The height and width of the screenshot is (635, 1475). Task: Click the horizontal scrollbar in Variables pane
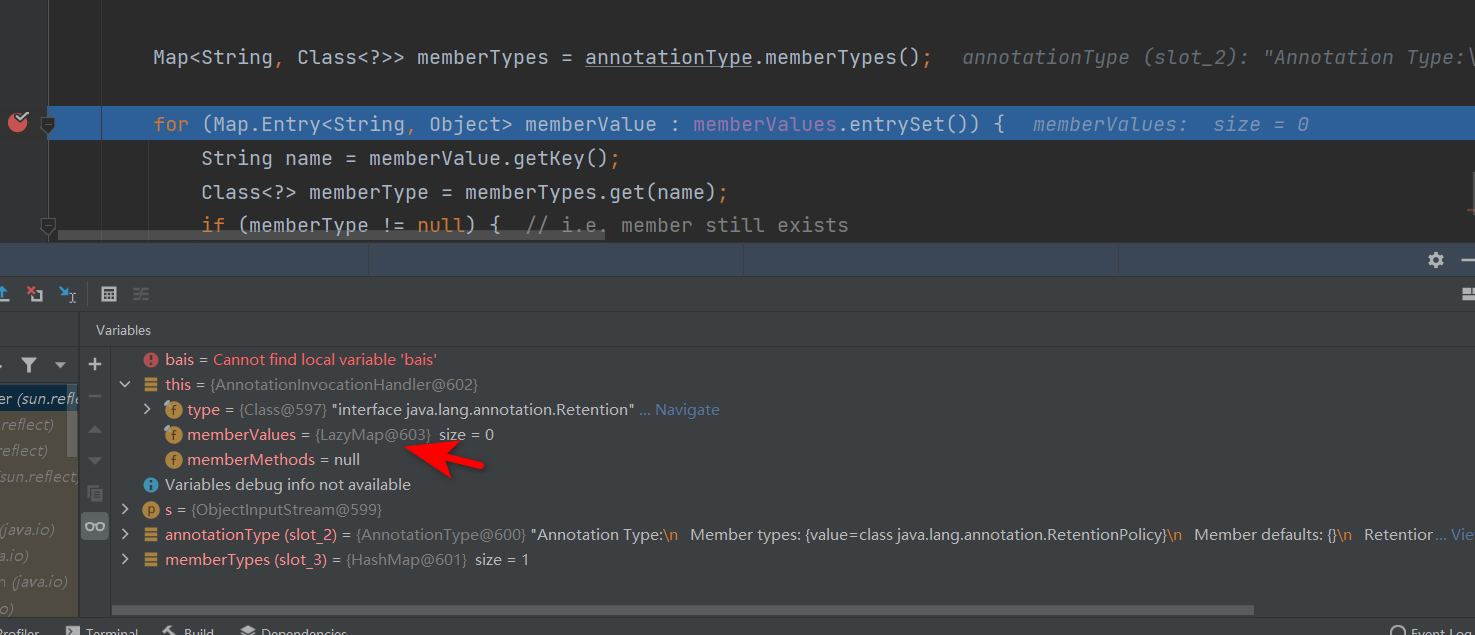click(x=680, y=610)
